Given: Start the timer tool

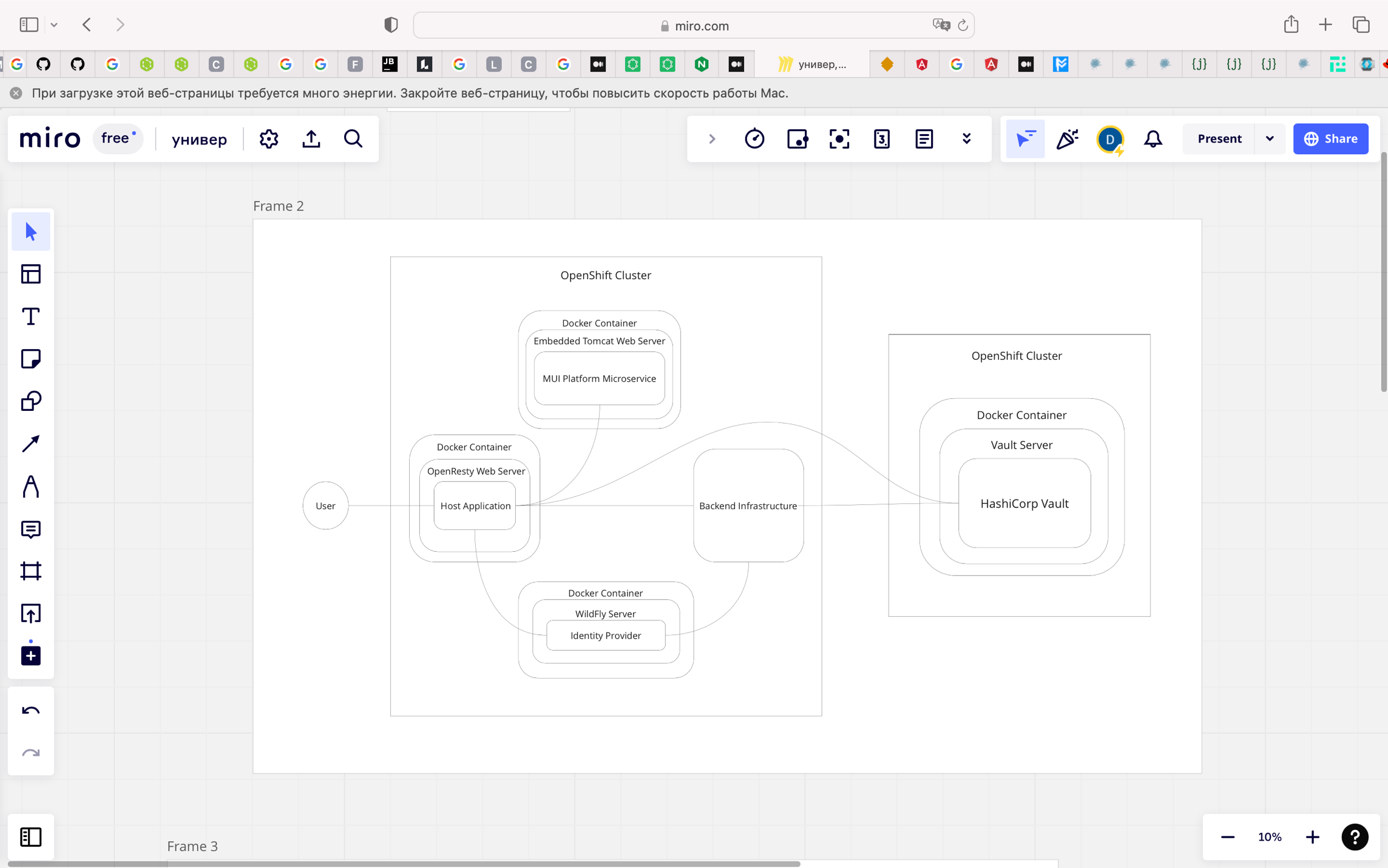Looking at the screenshot, I should click(754, 139).
